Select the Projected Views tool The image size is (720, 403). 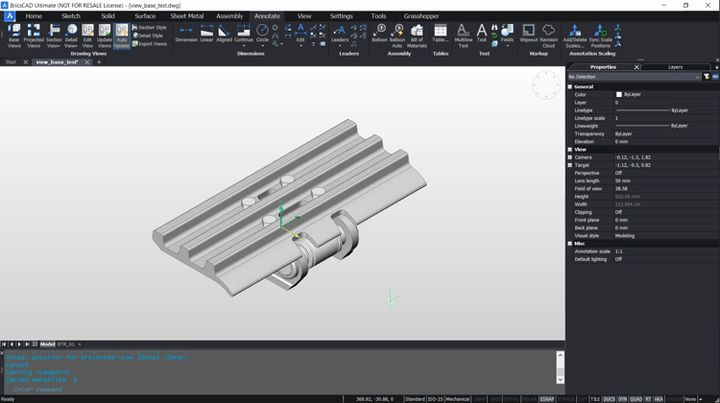[x=34, y=36]
